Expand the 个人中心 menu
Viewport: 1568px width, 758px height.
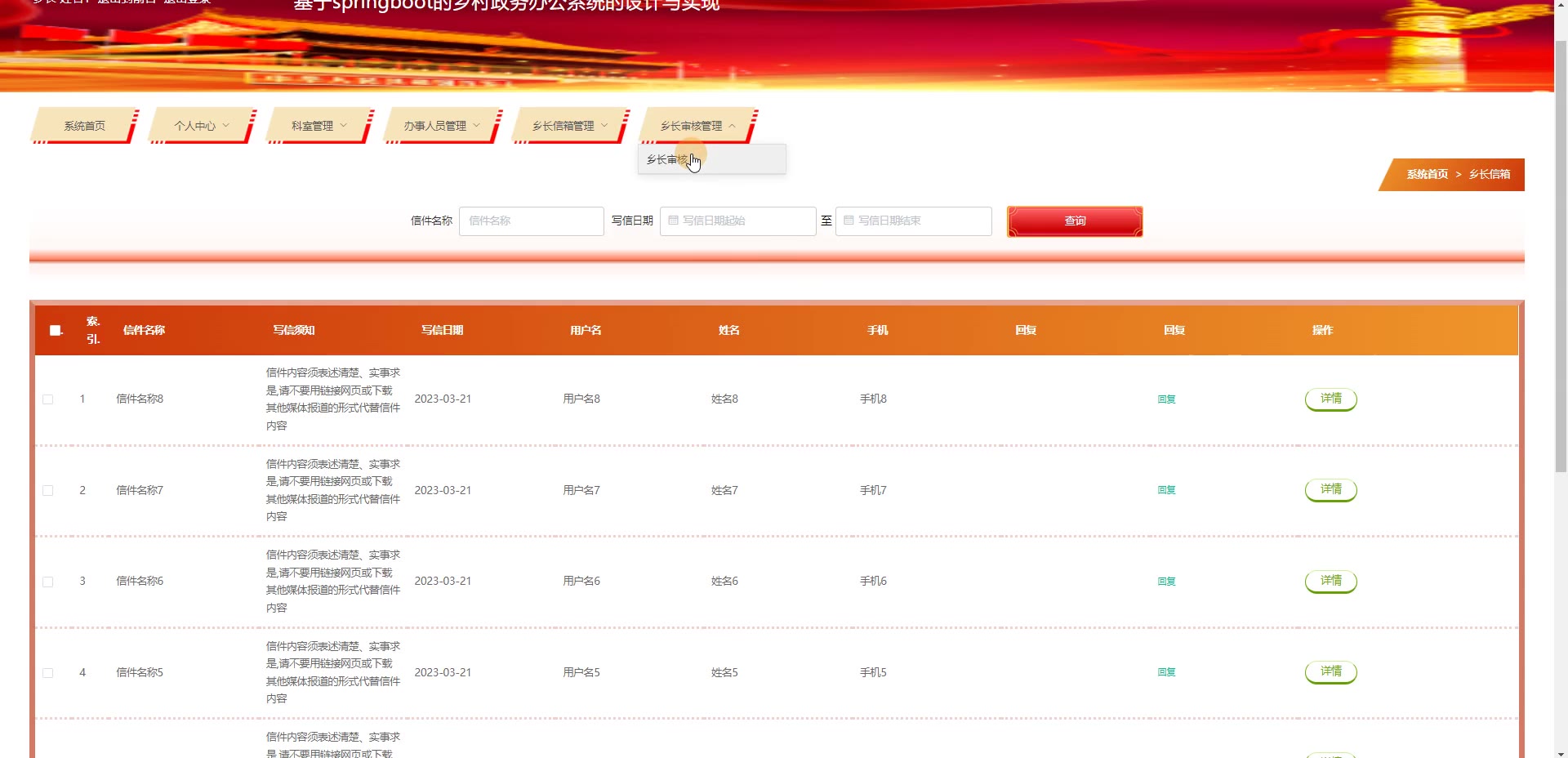pos(202,126)
